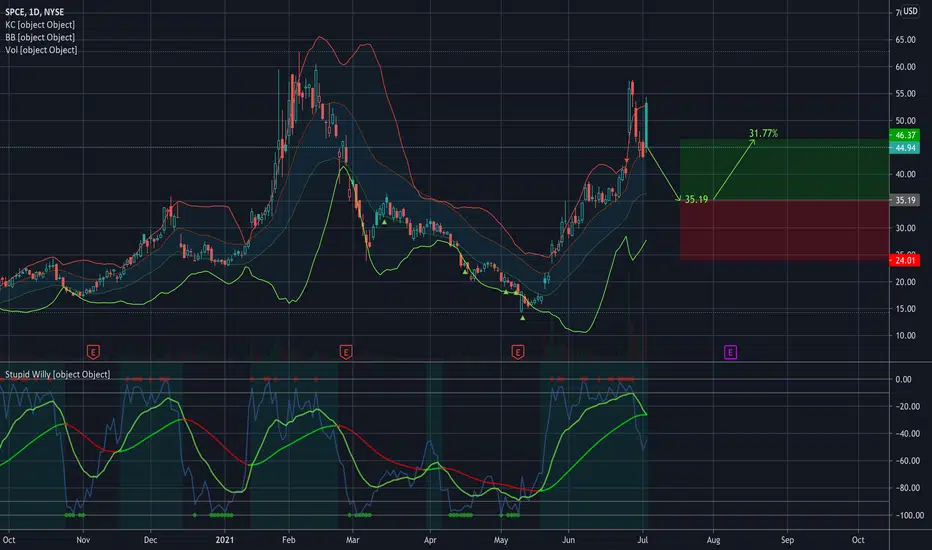The height and width of the screenshot is (550, 932).
Task: Click the Jul label on the time axis
Action: [643, 540]
